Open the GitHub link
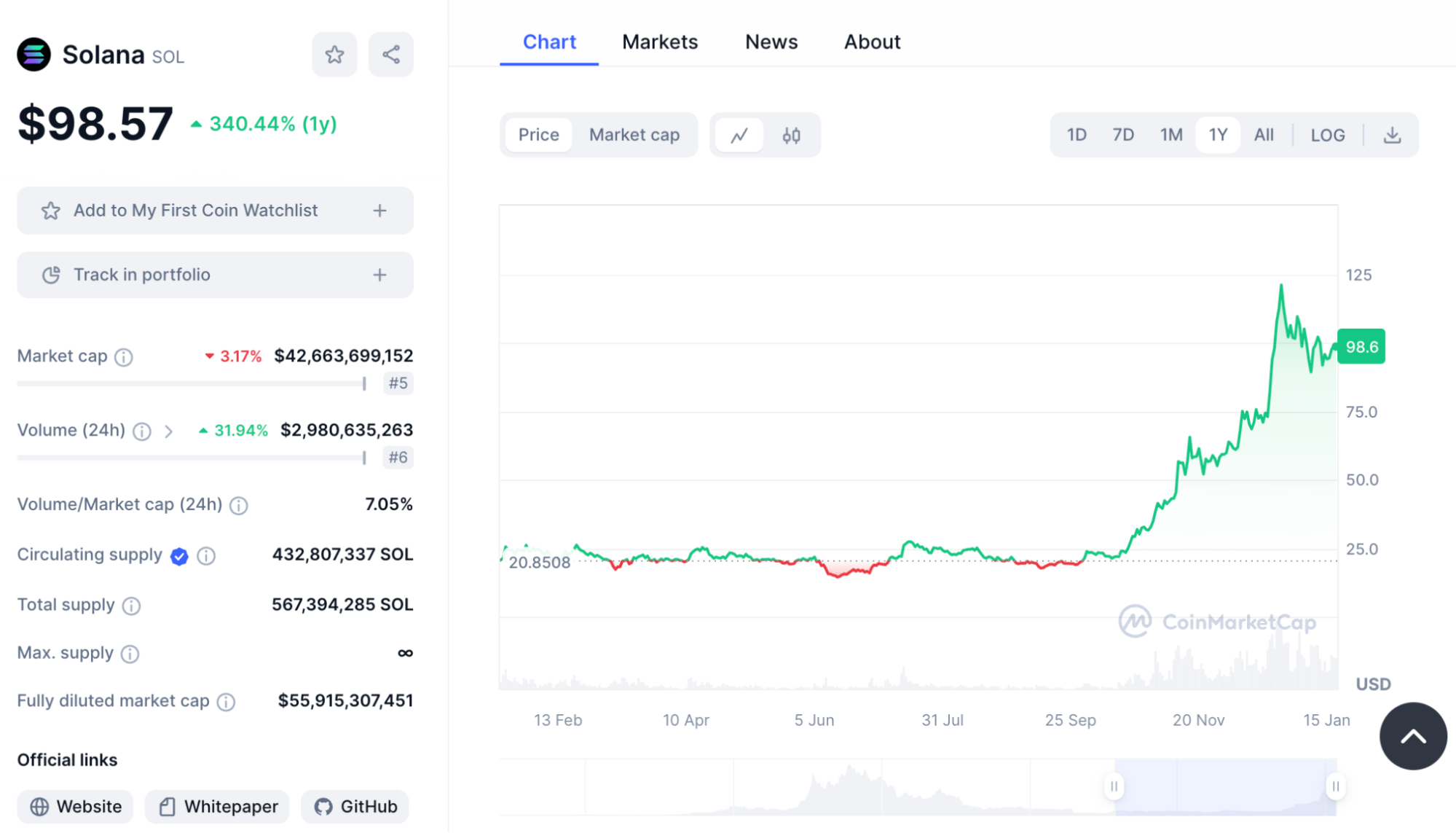Viewport: 1456px width, 833px height. click(x=355, y=807)
